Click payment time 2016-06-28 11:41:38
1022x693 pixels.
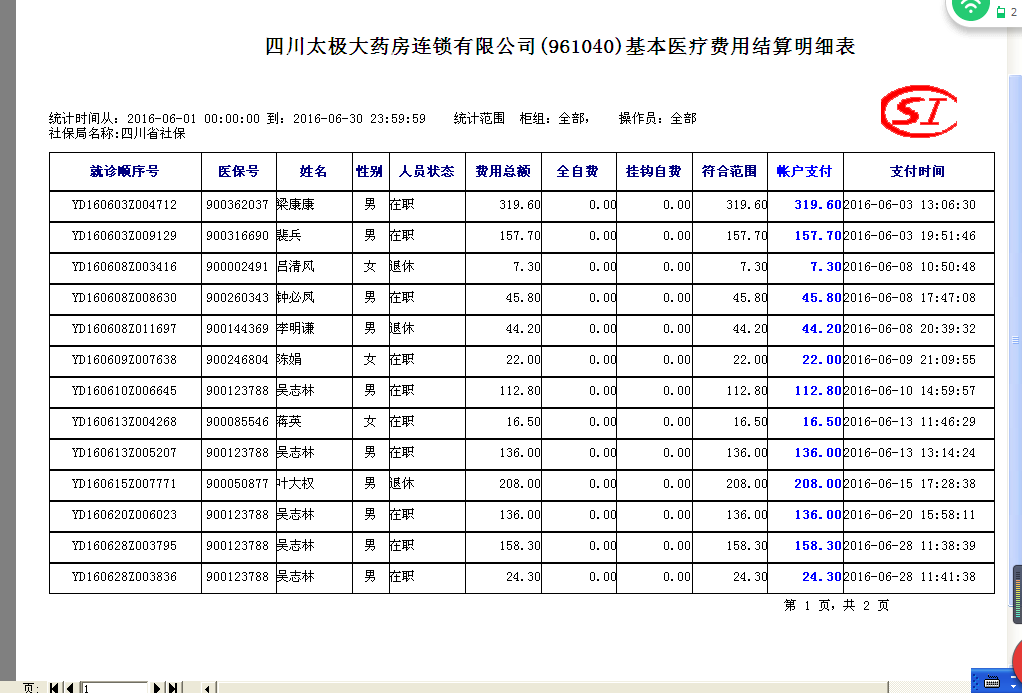[910, 576]
